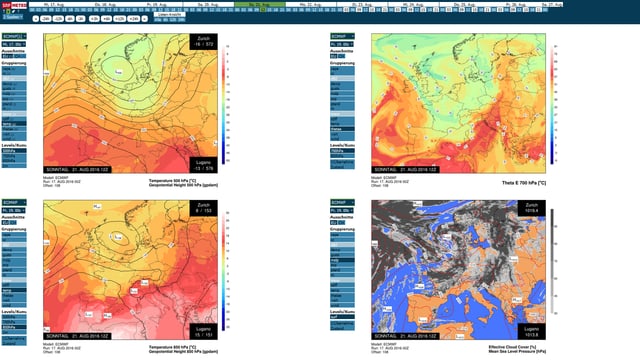The image size is (640, 360).
Task: Click color legend beside Theta E map
Action: click(553, 104)
